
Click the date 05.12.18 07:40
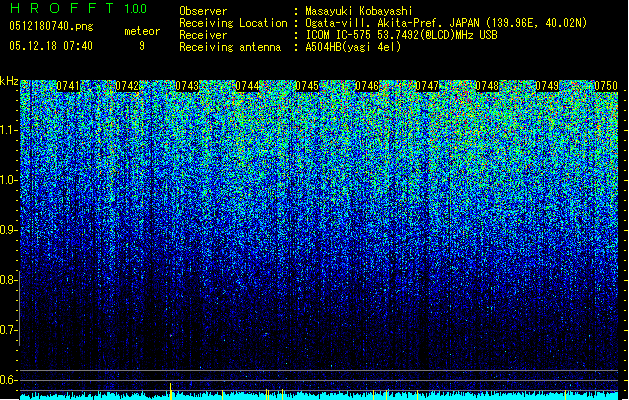pos(51,46)
